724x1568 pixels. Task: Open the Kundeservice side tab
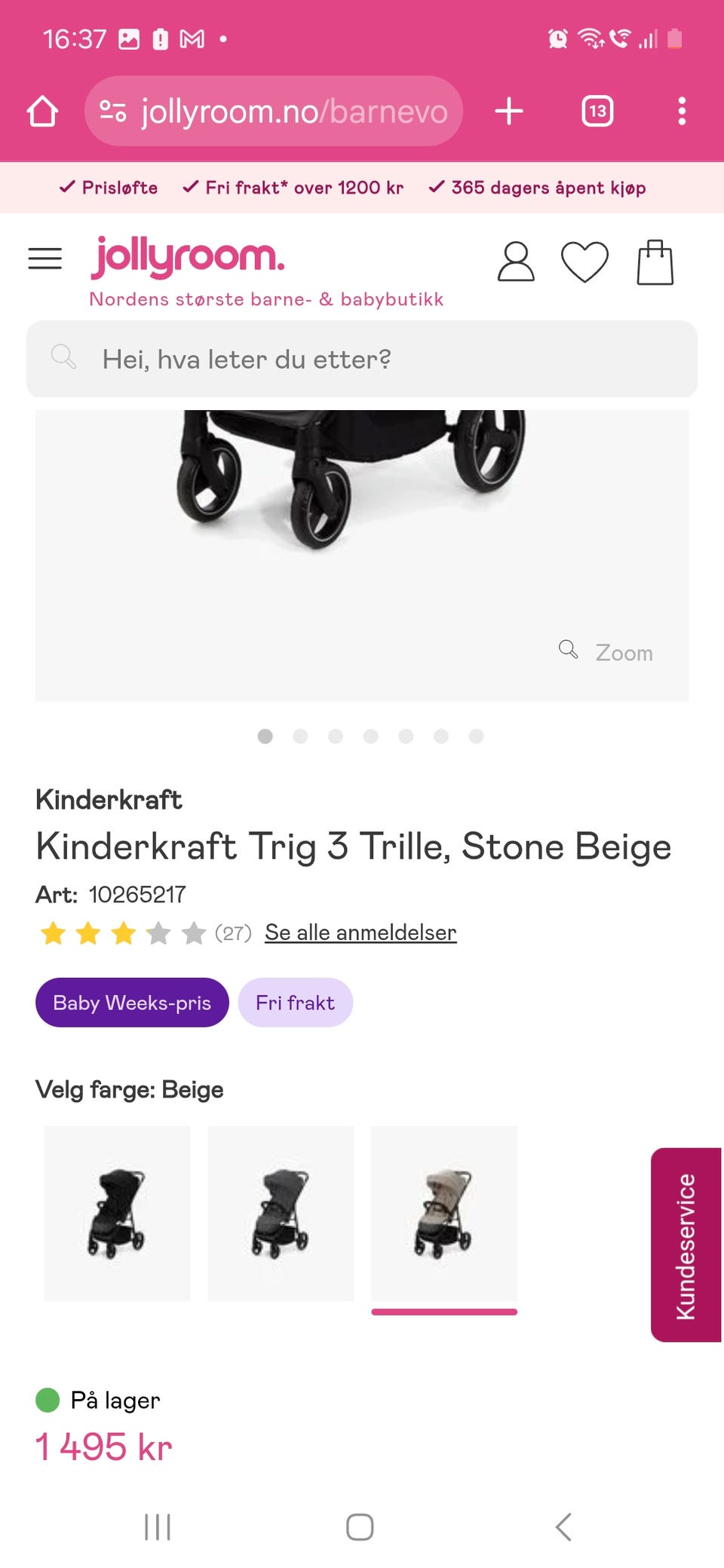pos(686,1245)
